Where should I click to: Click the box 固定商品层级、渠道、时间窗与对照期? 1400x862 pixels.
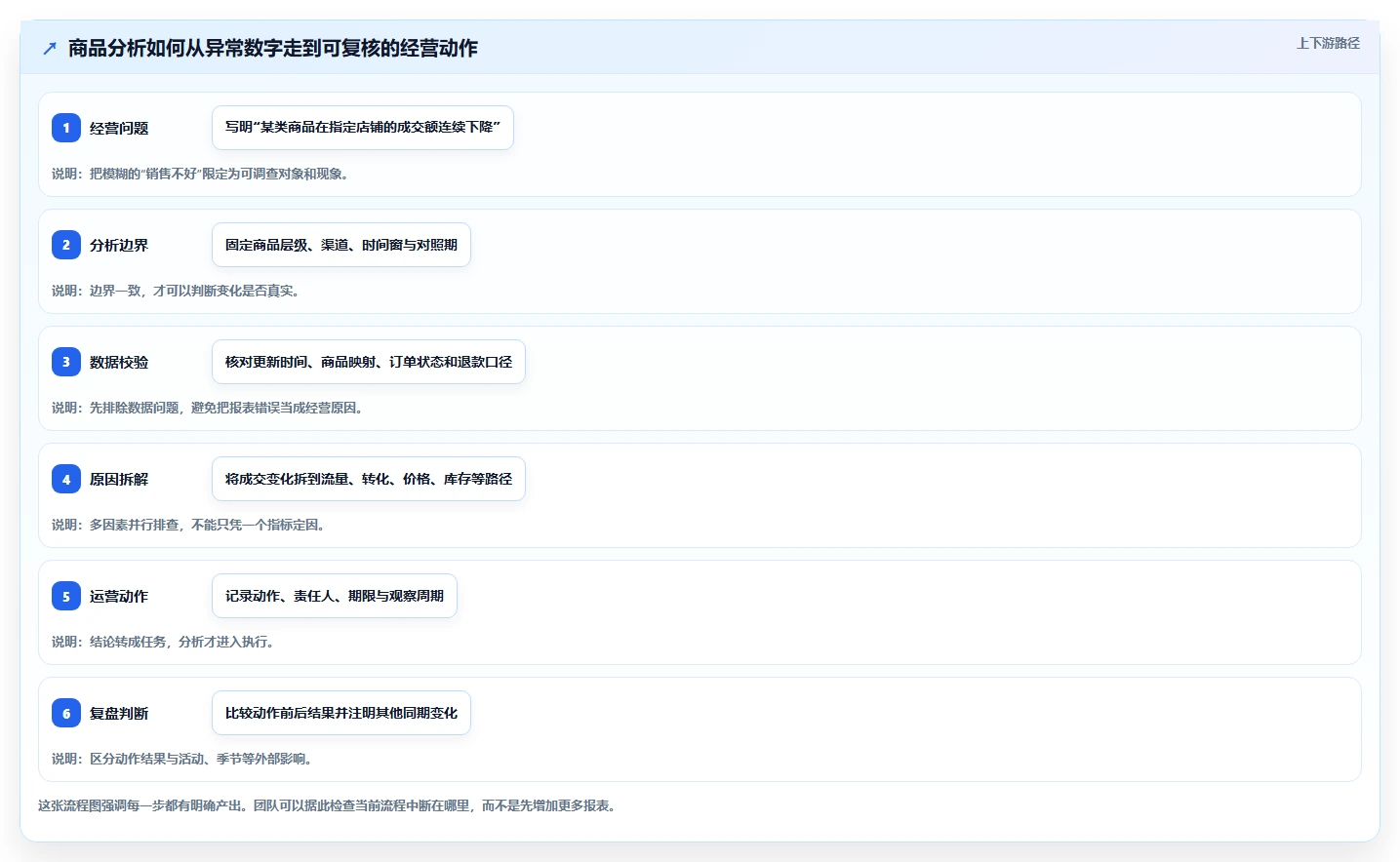pyautogui.click(x=341, y=245)
